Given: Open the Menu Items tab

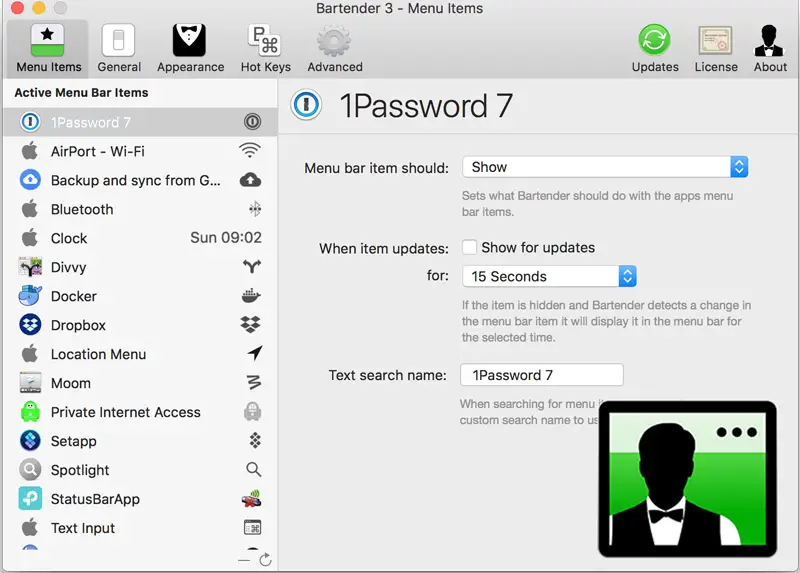Looking at the screenshot, I should 48,49.
